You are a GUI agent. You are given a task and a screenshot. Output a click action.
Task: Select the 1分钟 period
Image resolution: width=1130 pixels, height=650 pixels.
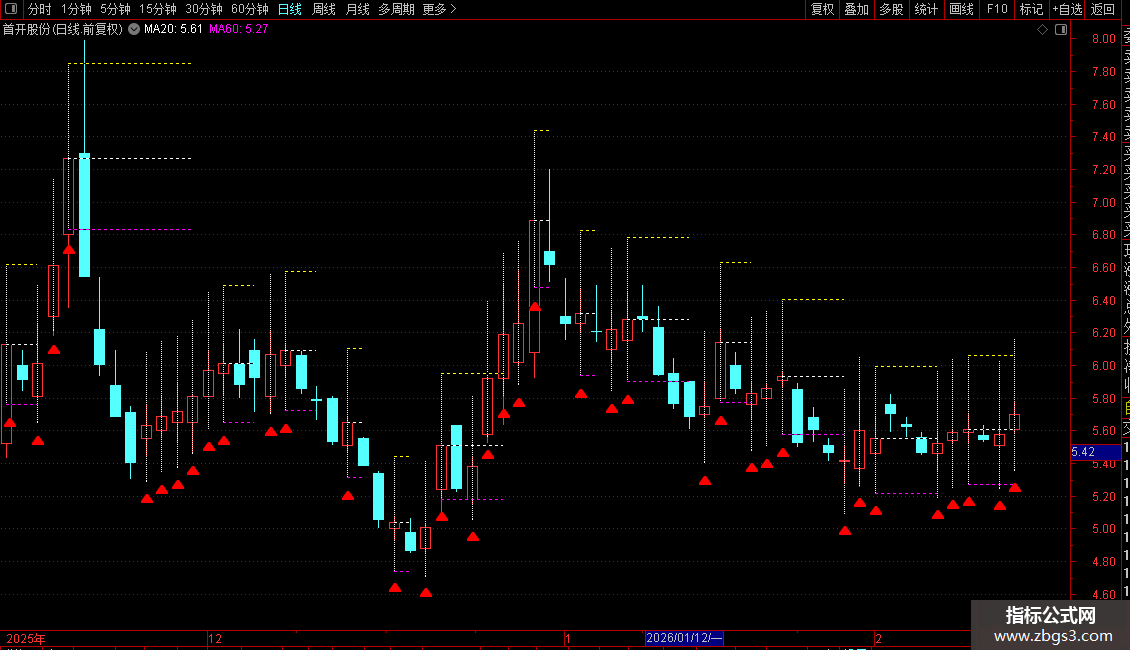click(76, 9)
